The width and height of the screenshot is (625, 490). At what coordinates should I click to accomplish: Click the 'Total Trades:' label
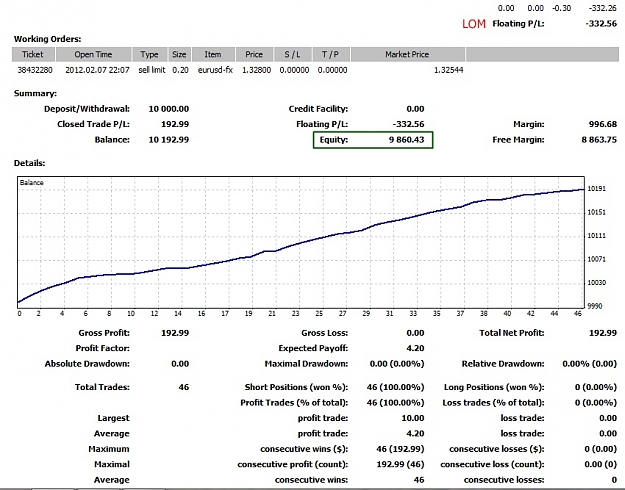(x=102, y=387)
